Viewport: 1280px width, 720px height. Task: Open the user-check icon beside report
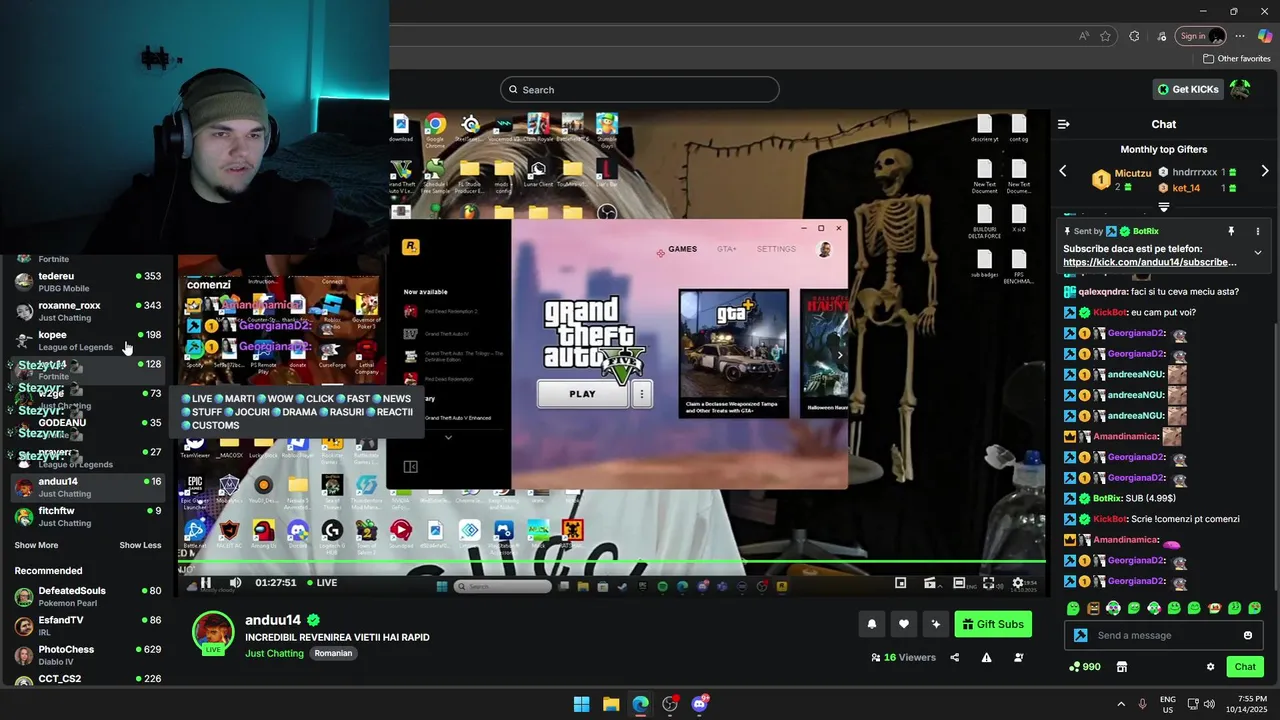click(1019, 658)
